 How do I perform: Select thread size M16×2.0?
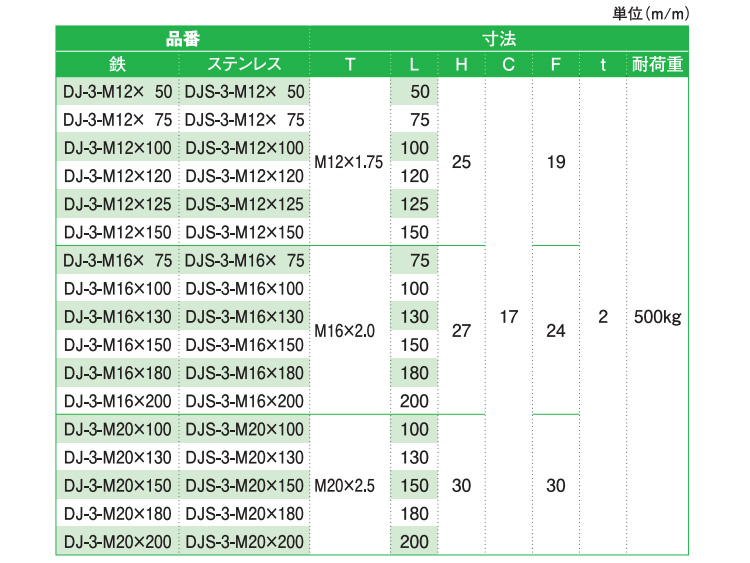(344, 331)
